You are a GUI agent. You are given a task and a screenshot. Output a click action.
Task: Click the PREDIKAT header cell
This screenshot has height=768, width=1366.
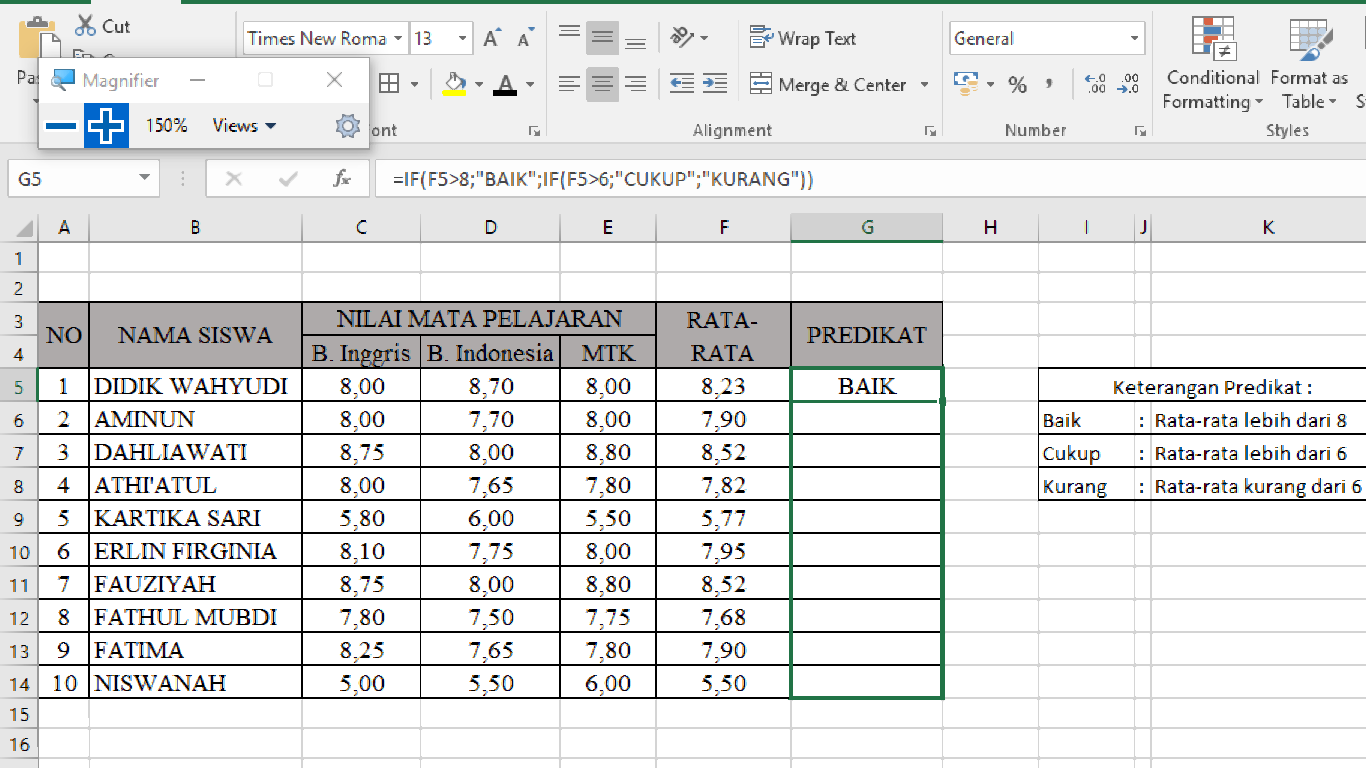coord(867,335)
